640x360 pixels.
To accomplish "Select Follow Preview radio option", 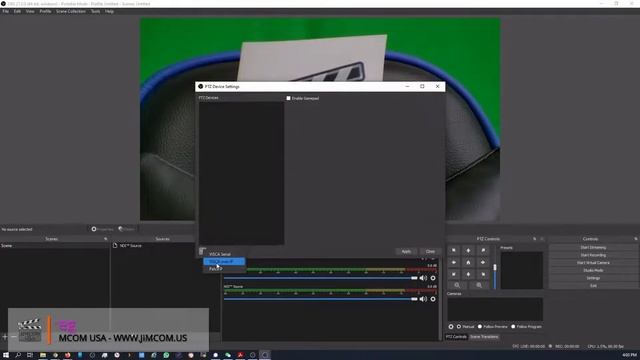I will 480,327.
